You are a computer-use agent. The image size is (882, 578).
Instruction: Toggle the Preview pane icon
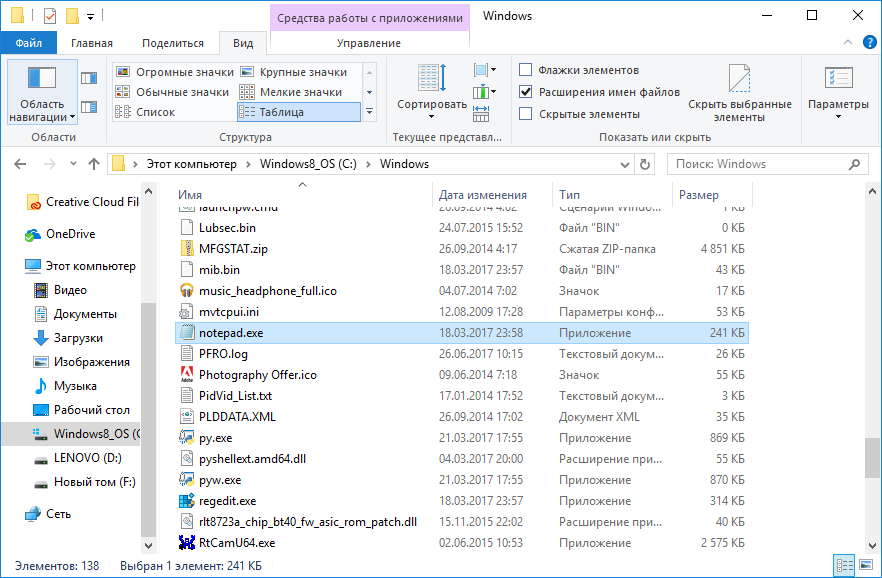pyautogui.click(x=89, y=78)
